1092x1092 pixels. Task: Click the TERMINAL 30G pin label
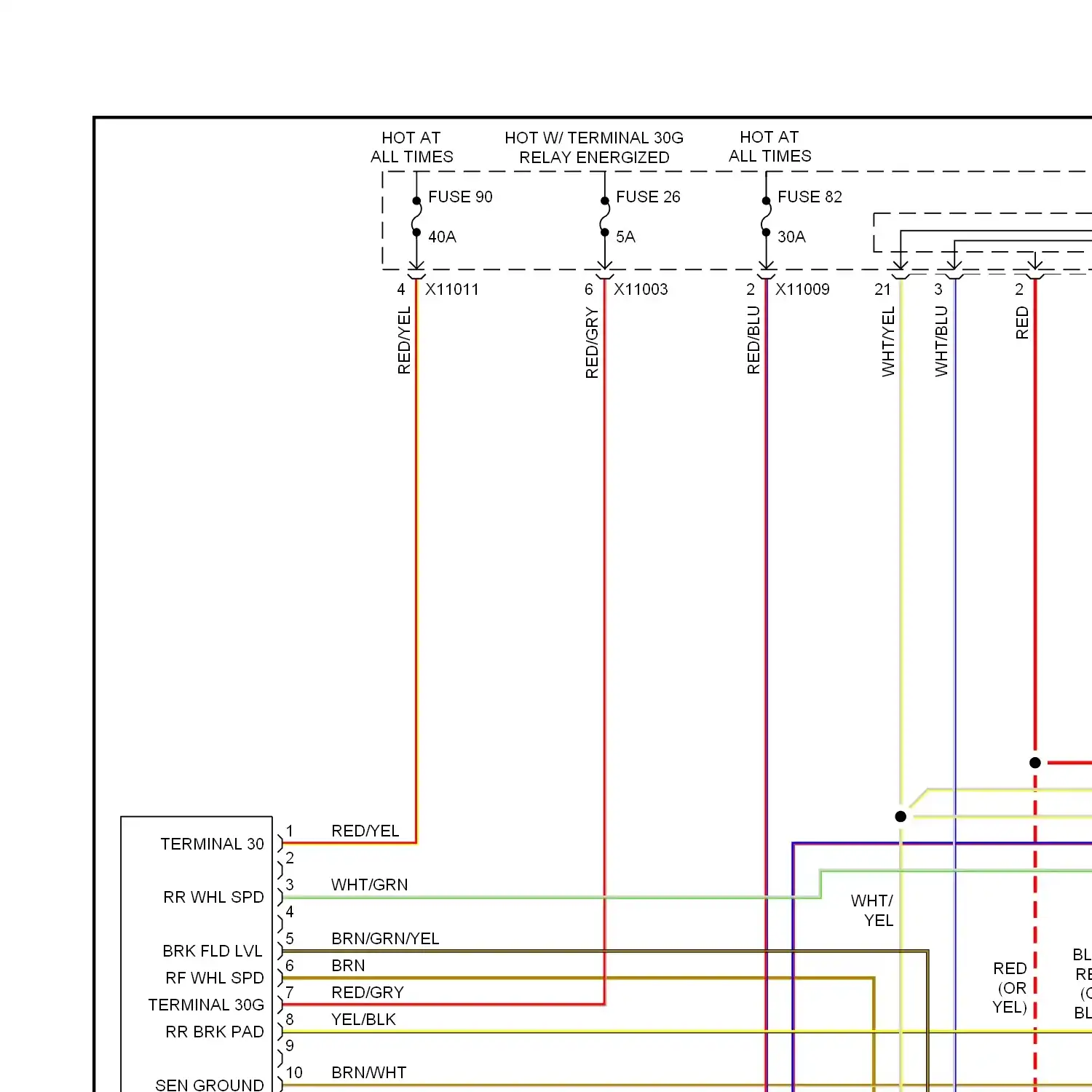tap(206, 1005)
